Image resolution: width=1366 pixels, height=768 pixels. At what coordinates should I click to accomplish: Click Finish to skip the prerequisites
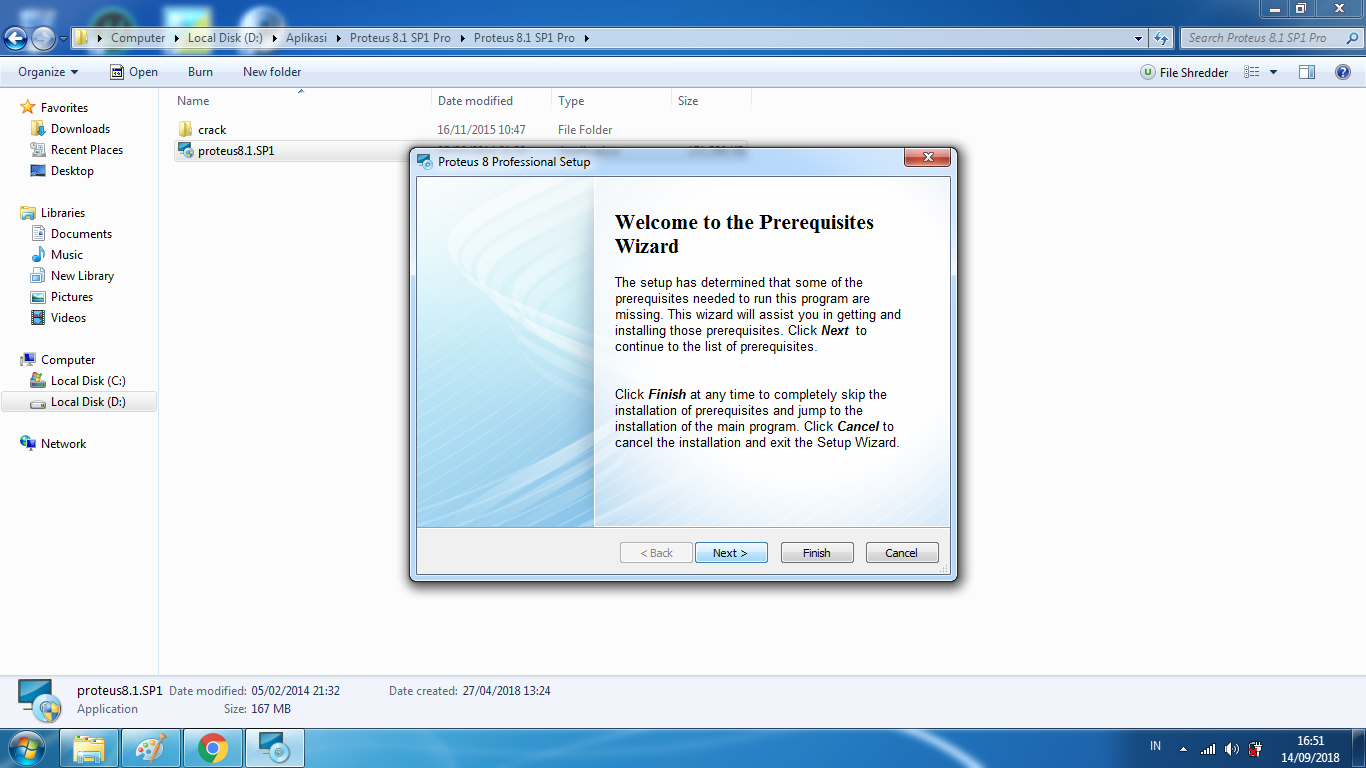tap(817, 553)
